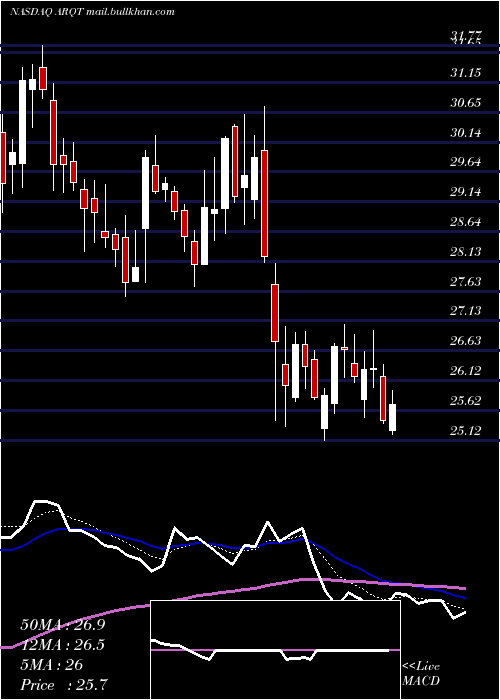
Task: Click the 27.13 price axis label
Action: 466,311
